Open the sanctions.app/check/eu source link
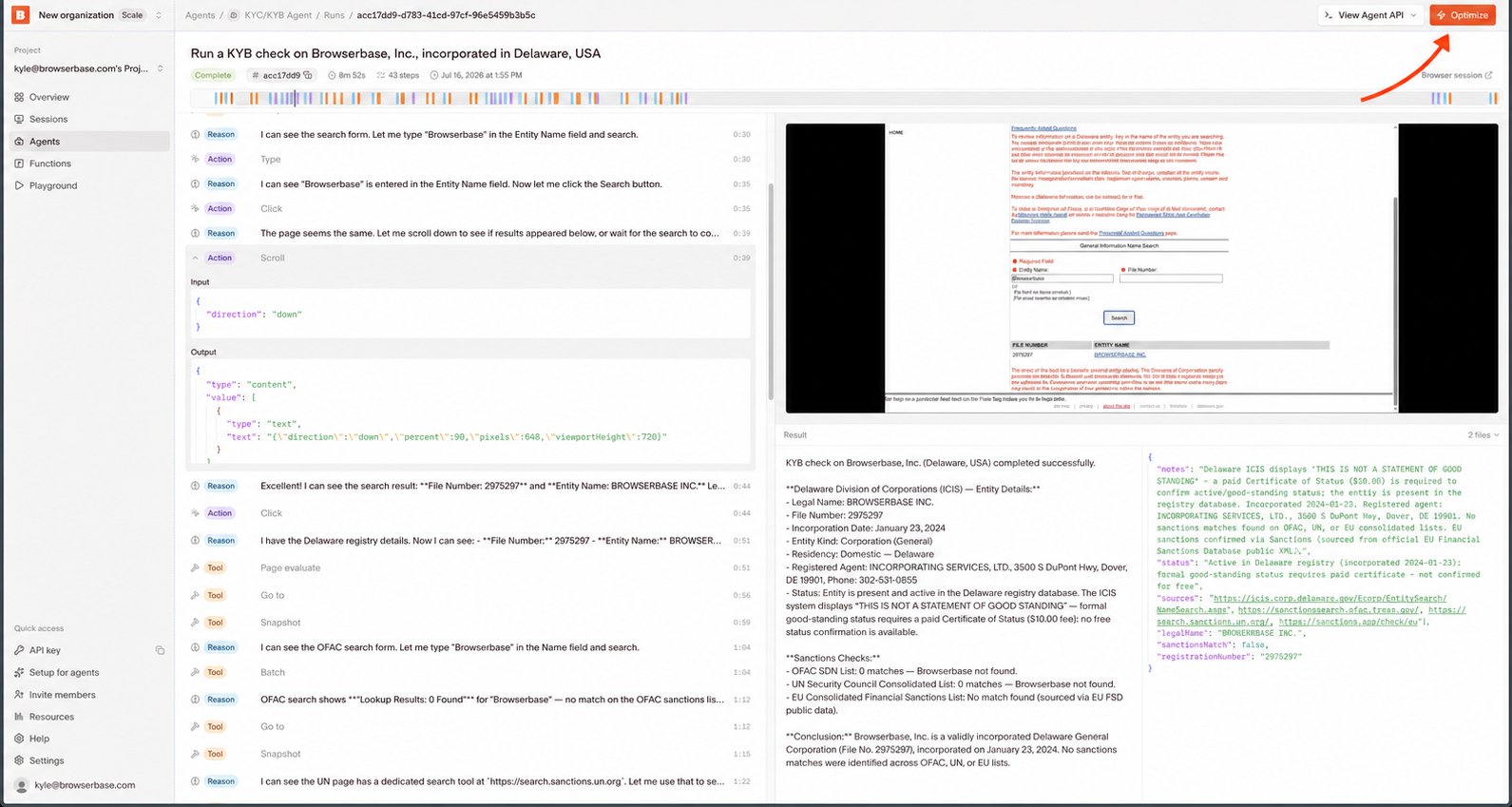Image resolution: width=1512 pixels, height=807 pixels. tap(1349, 622)
